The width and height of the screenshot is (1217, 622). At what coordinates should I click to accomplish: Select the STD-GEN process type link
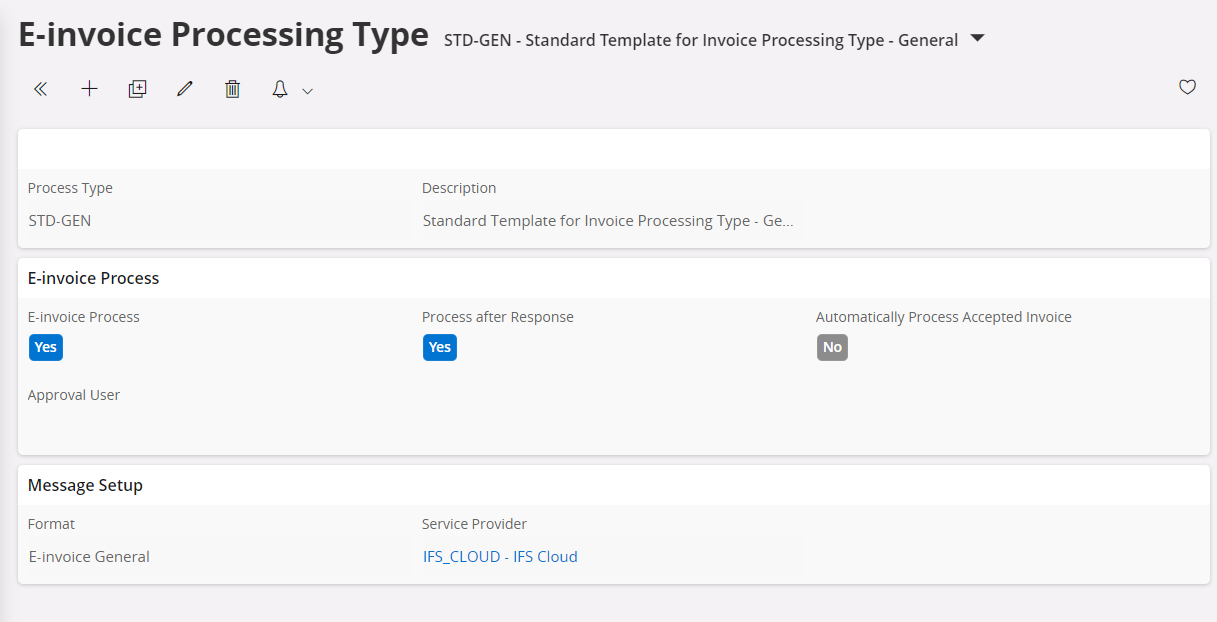pos(59,220)
